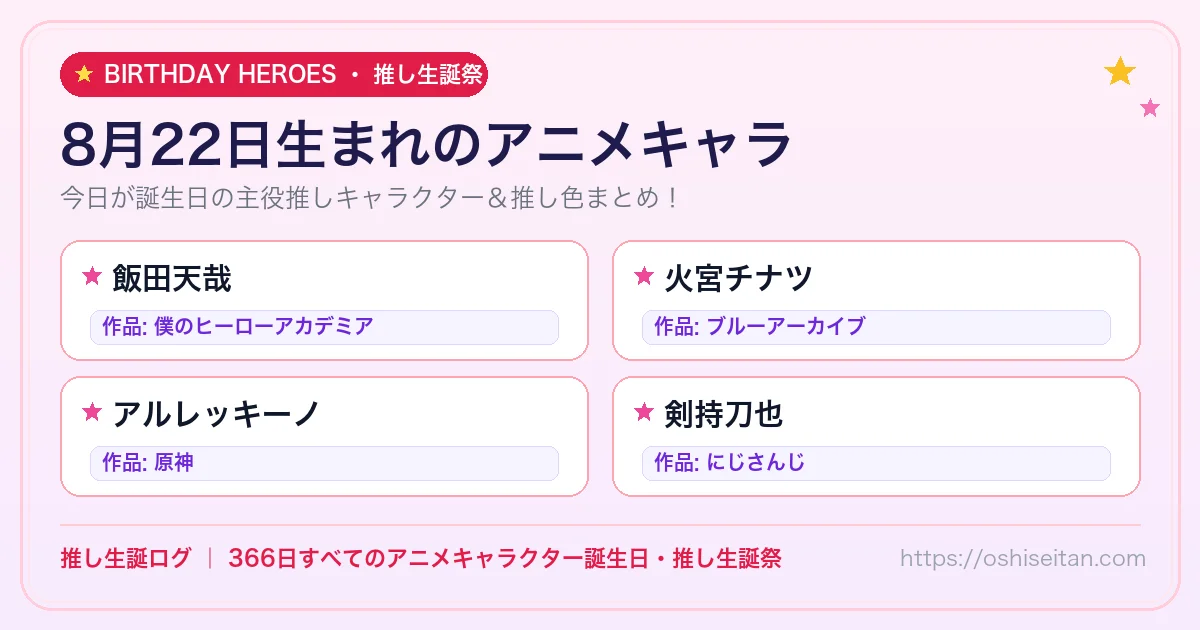Select the 僕のヒーローアカデミア work tag
Image resolution: width=1200 pixels, height=630 pixels.
pyautogui.click(x=324, y=327)
